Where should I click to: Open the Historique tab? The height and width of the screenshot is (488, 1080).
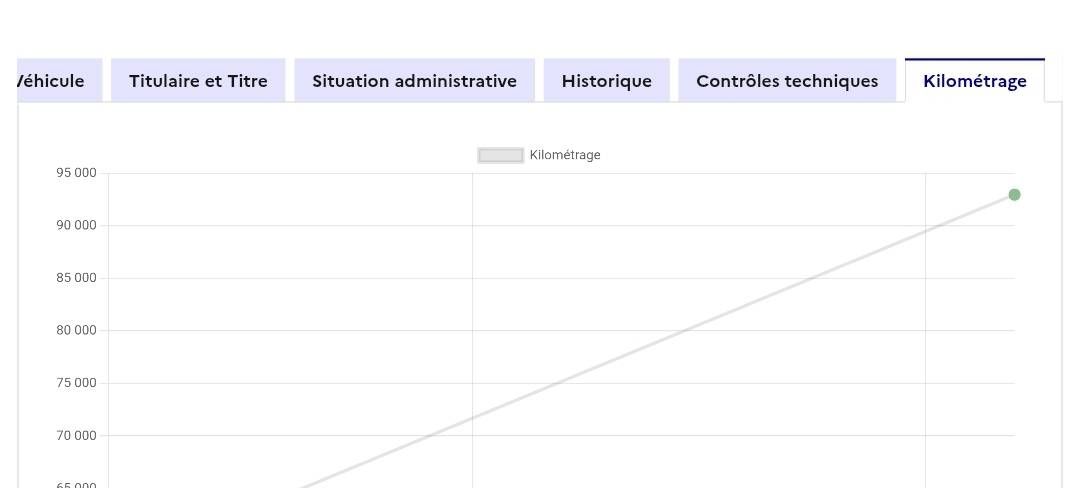point(606,81)
